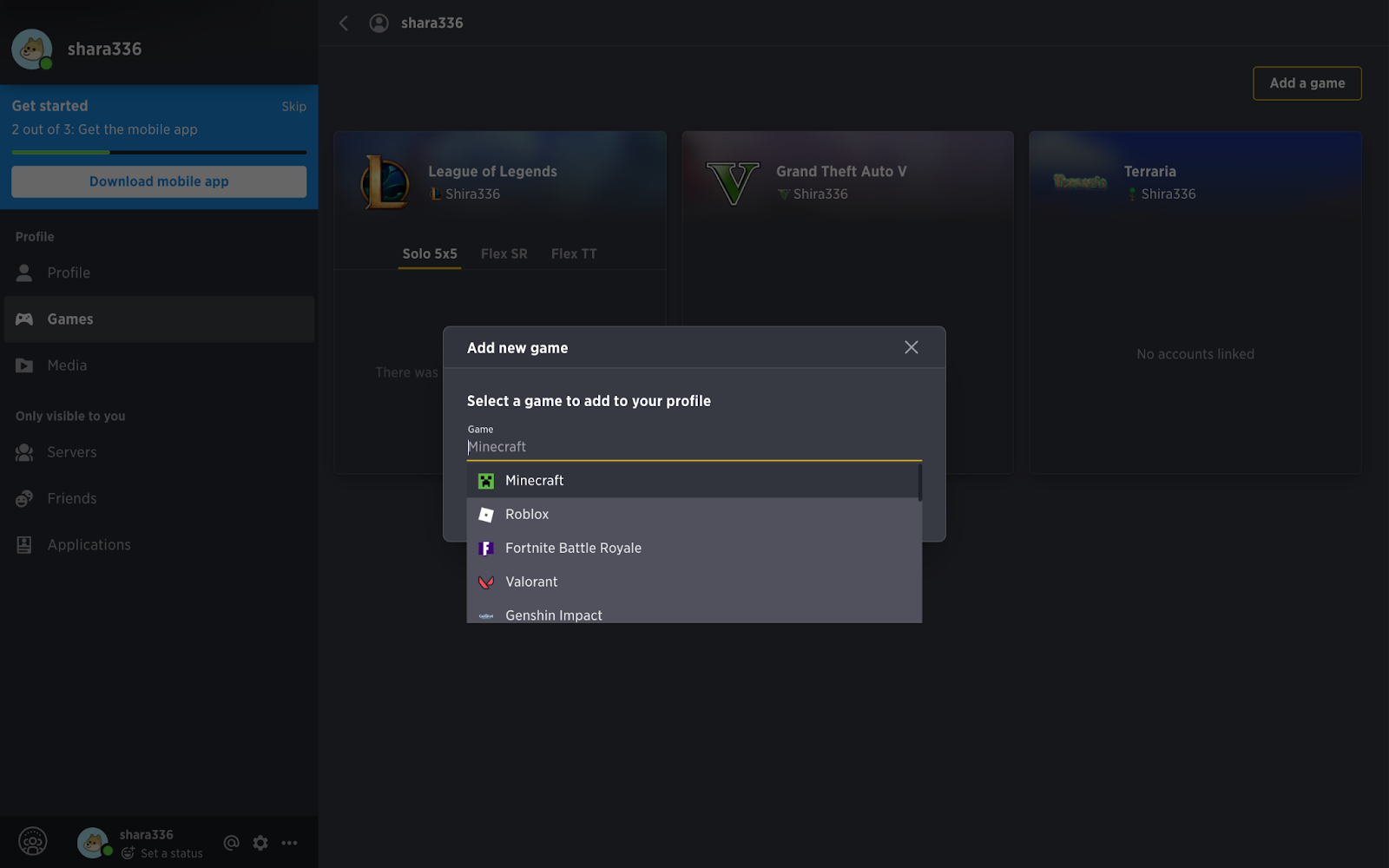This screenshot has height=868, width=1389.
Task: Click the Valorant icon in the list
Action: [486, 582]
